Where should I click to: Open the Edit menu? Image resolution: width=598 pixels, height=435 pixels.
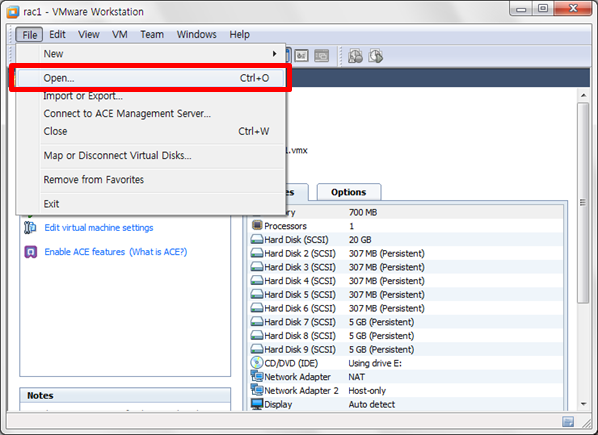pyautogui.click(x=57, y=34)
